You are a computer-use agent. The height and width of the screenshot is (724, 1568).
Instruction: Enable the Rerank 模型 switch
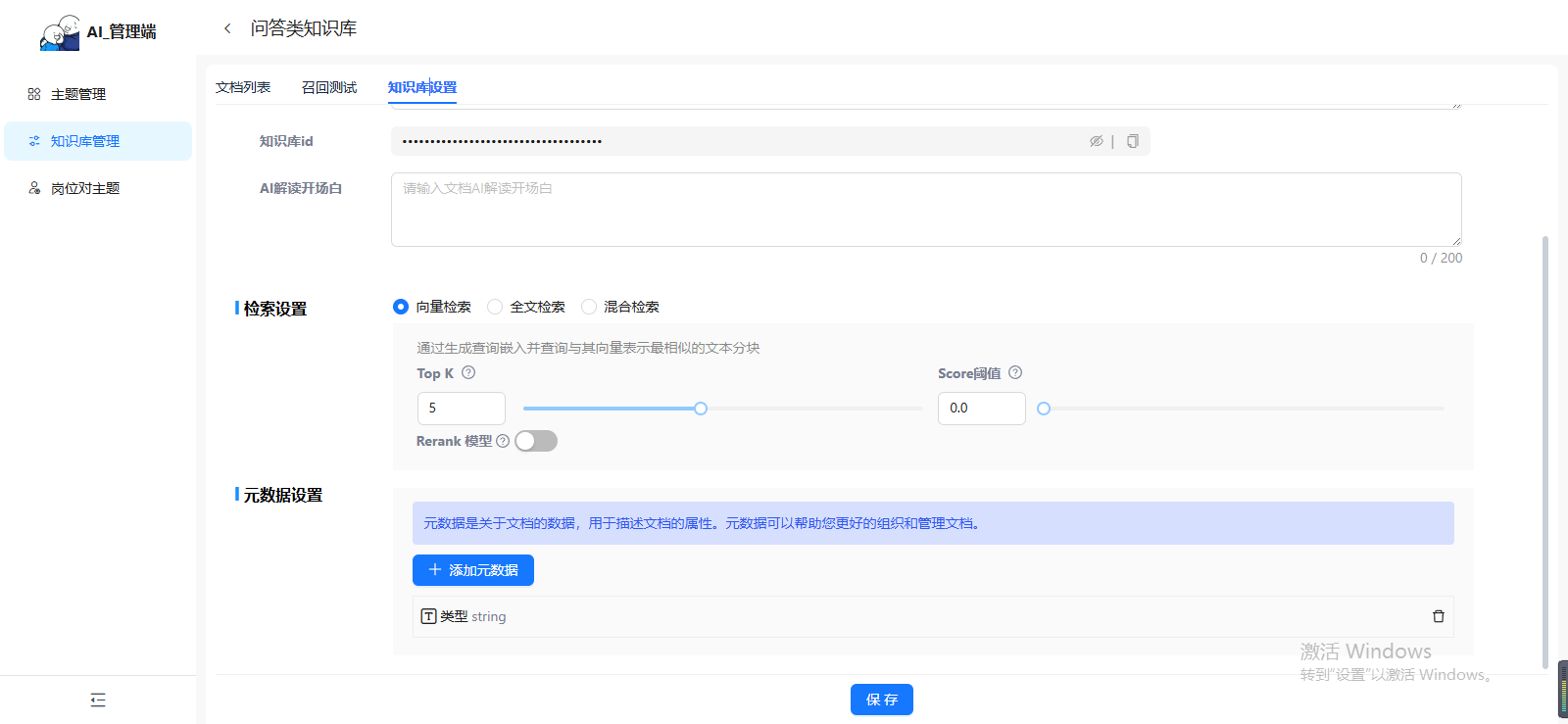point(536,441)
